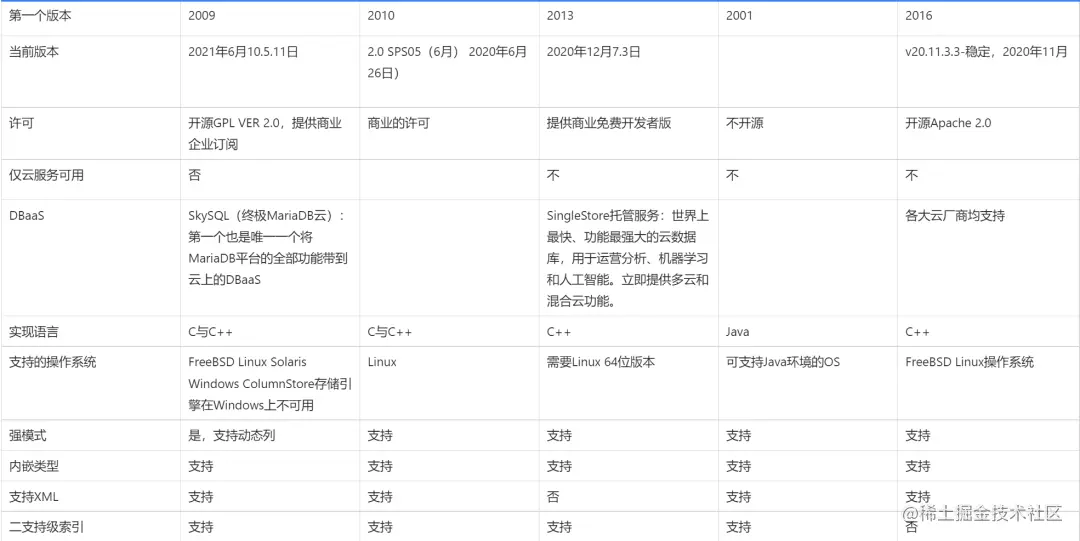Select the SingleStore托管服务 description cell

(x=627, y=258)
